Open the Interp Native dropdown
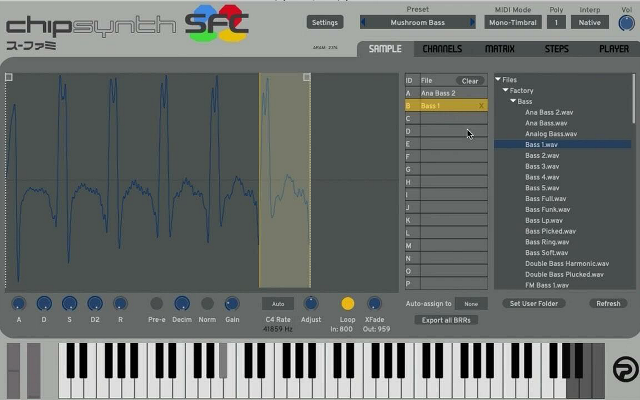This screenshot has width=640, height=400. click(589, 22)
